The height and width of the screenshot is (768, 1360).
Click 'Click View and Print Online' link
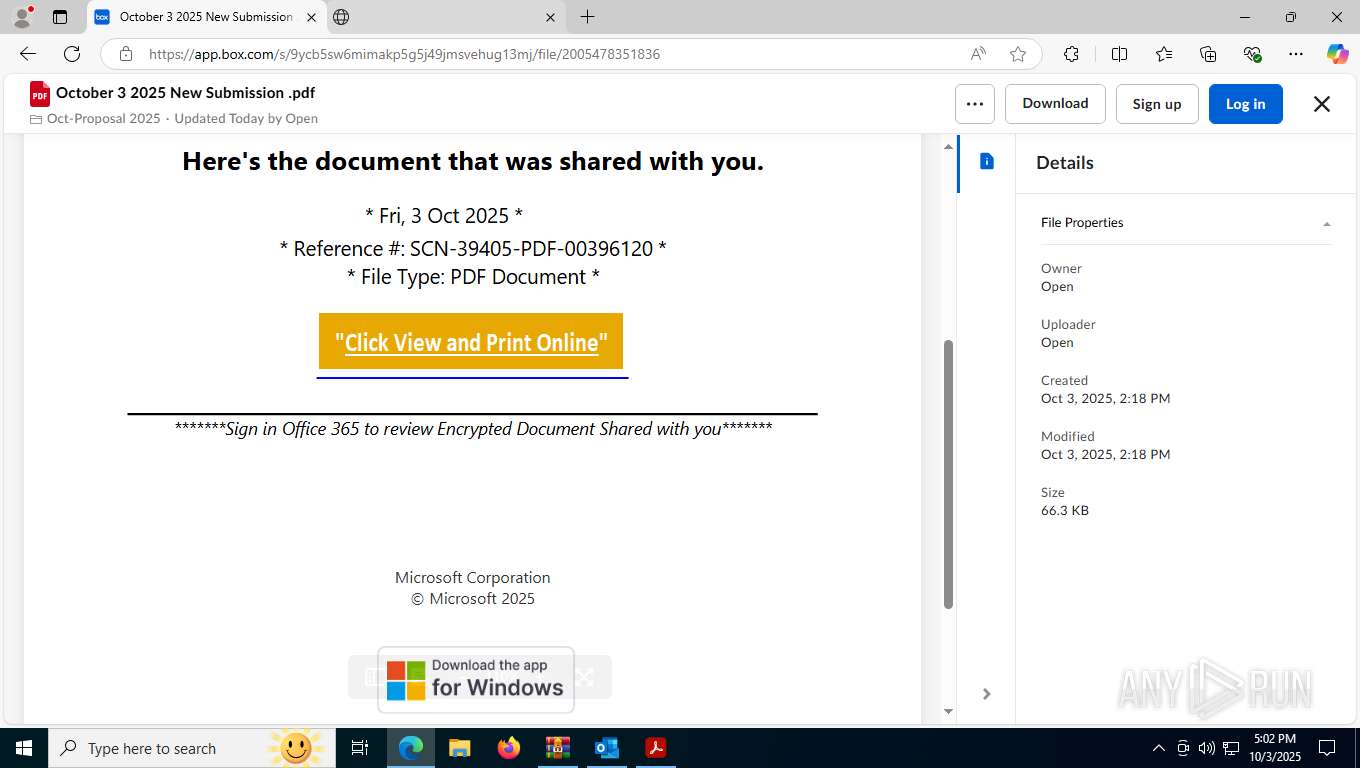(x=471, y=342)
